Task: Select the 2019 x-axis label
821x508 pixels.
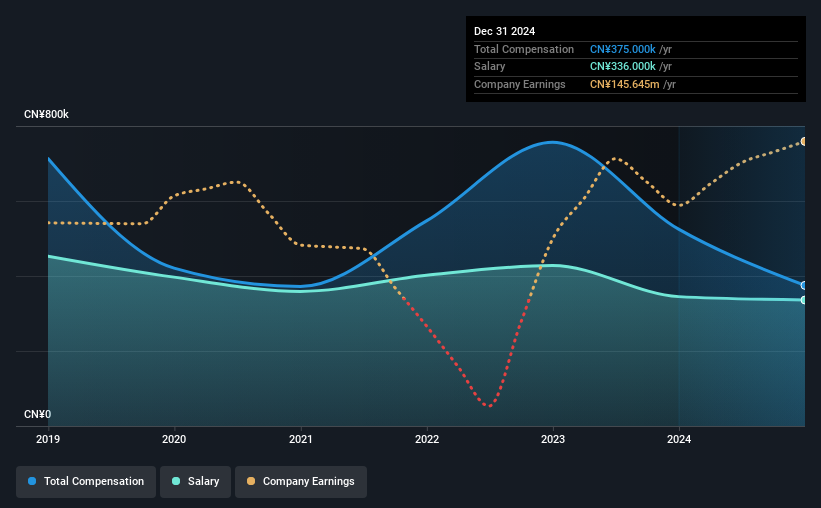Action: point(48,439)
